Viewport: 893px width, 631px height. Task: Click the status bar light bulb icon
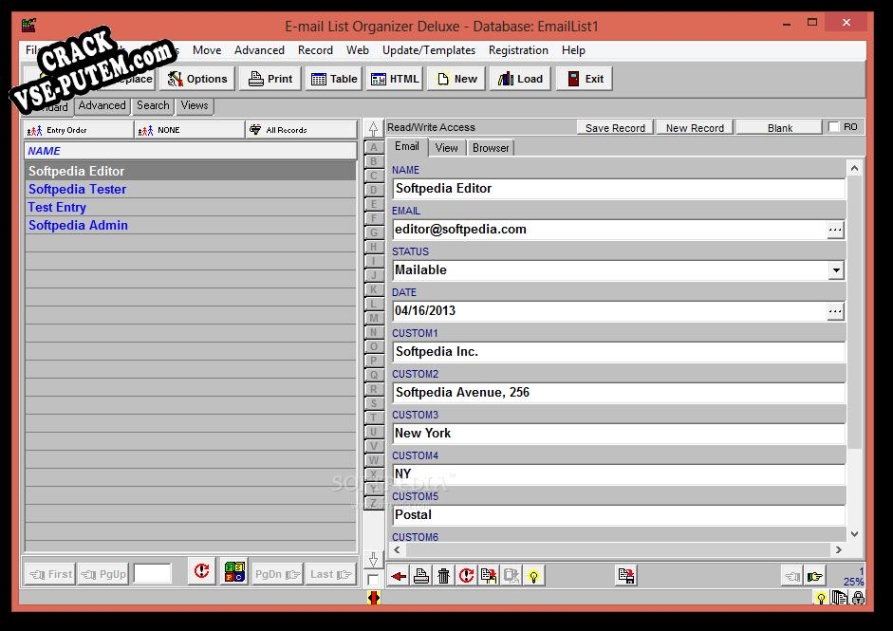(x=821, y=597)
